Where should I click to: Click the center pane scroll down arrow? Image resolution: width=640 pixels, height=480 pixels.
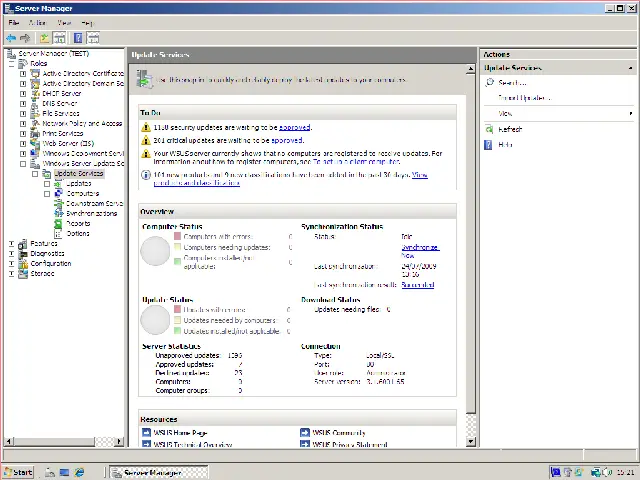471,441
